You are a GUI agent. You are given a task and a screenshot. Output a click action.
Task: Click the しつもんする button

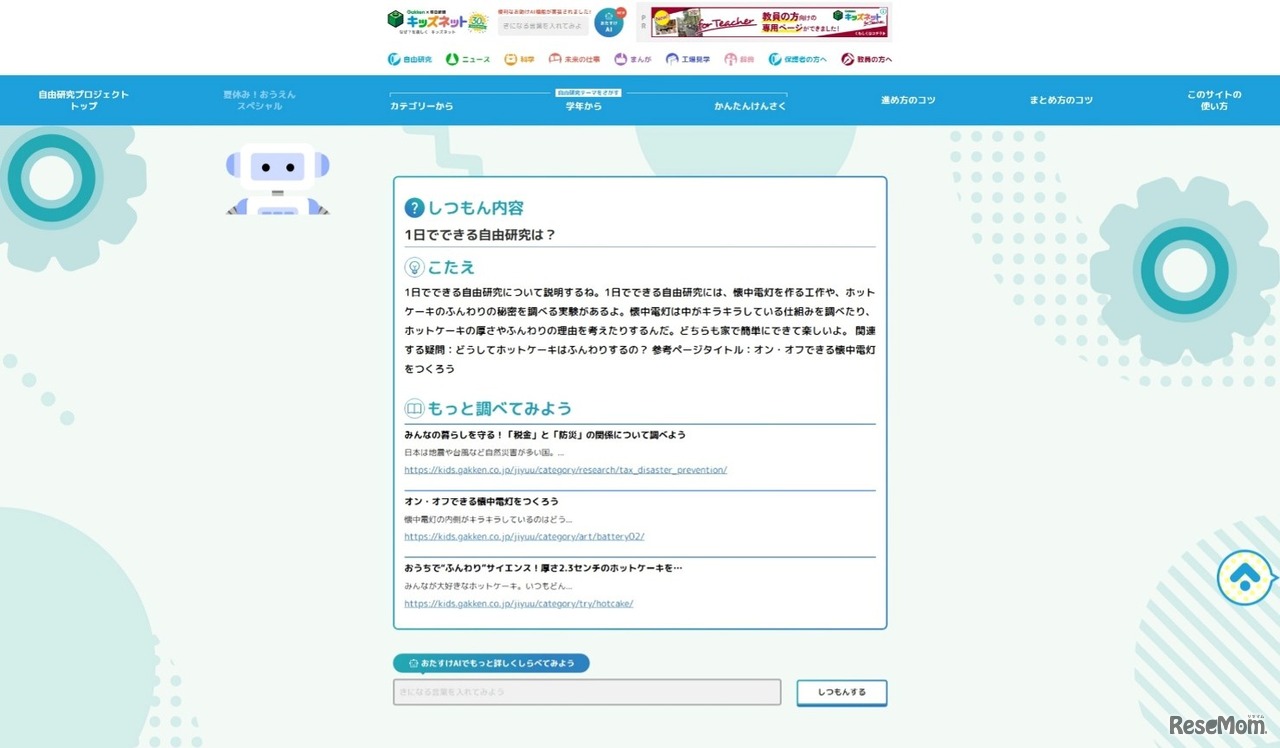point(842,692)
